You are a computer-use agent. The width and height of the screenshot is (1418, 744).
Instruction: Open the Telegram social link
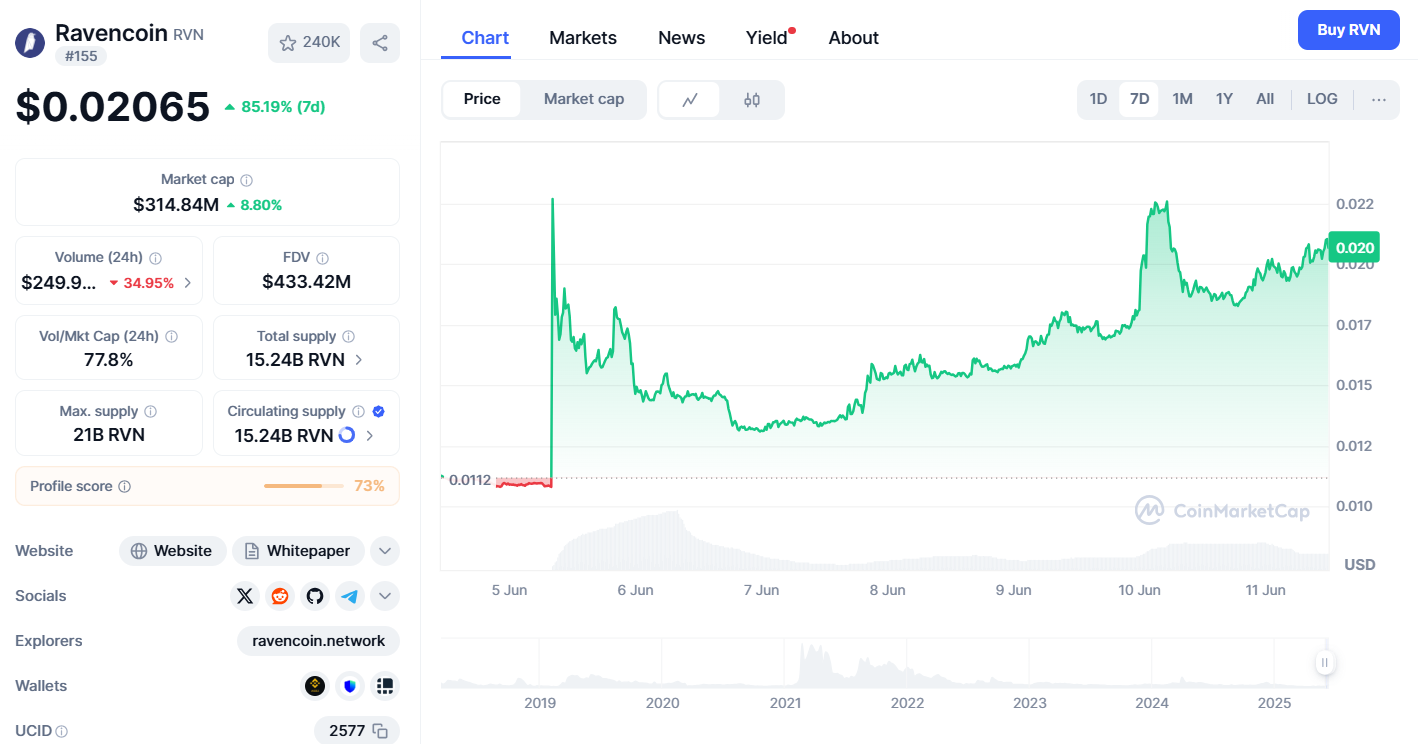coord(349,596)
